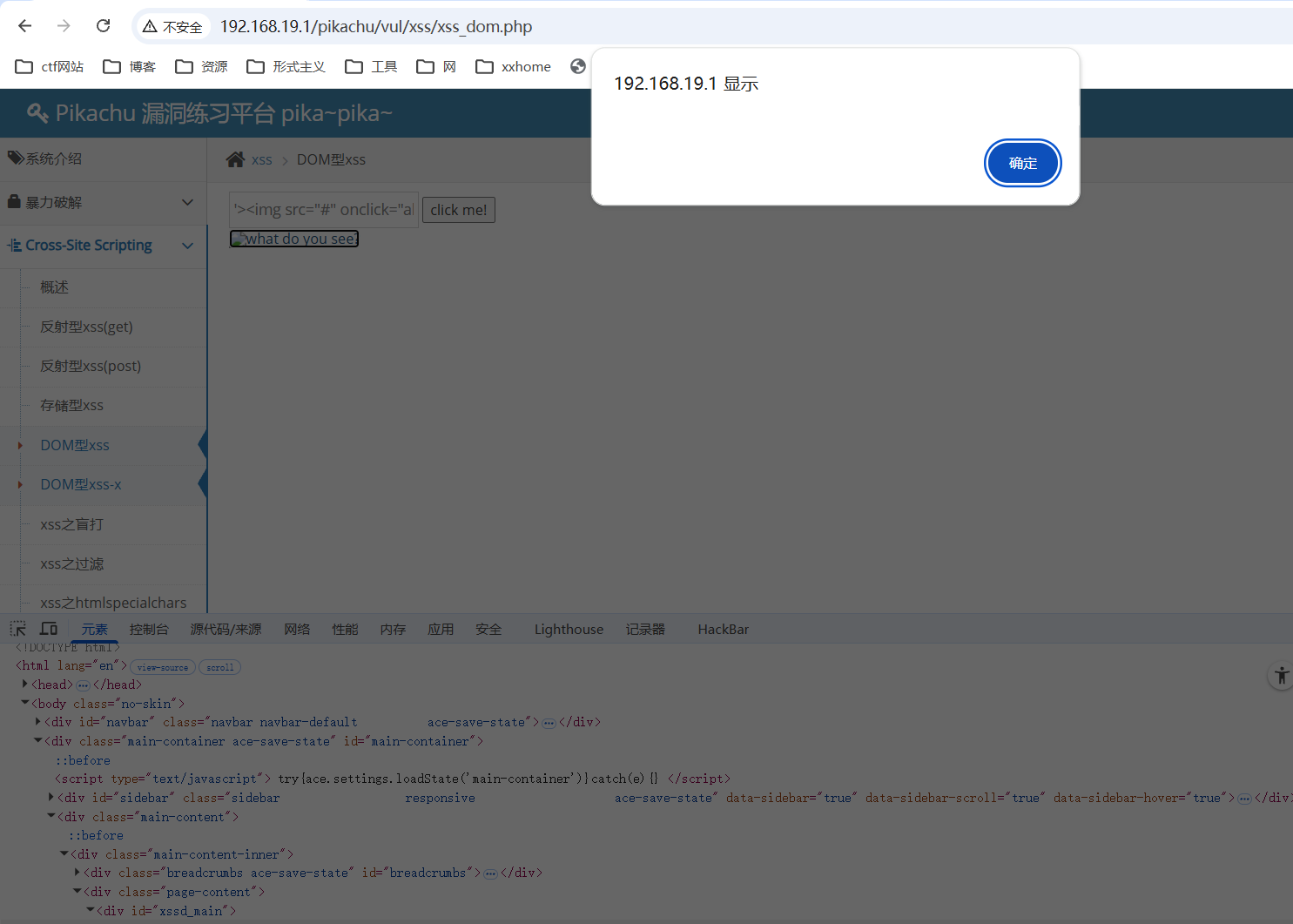
Task: Open the 工具 bookmark folder
Action: (371, 67)
